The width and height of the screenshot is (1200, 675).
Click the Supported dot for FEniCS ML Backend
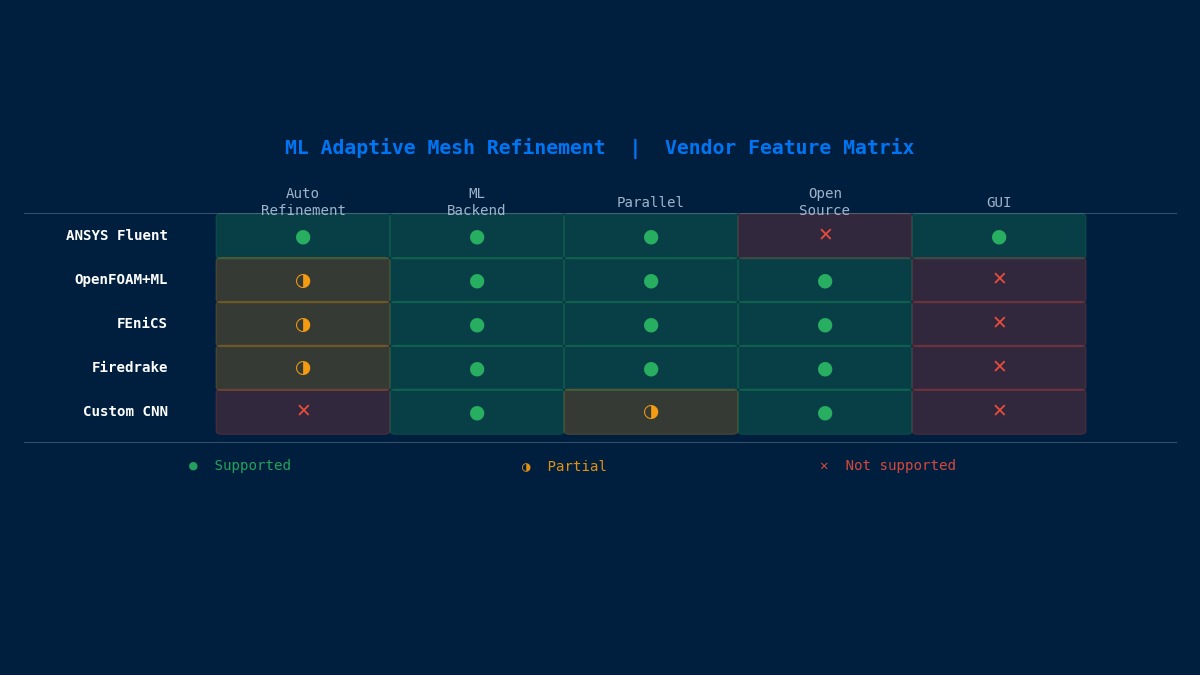[477, 325]
